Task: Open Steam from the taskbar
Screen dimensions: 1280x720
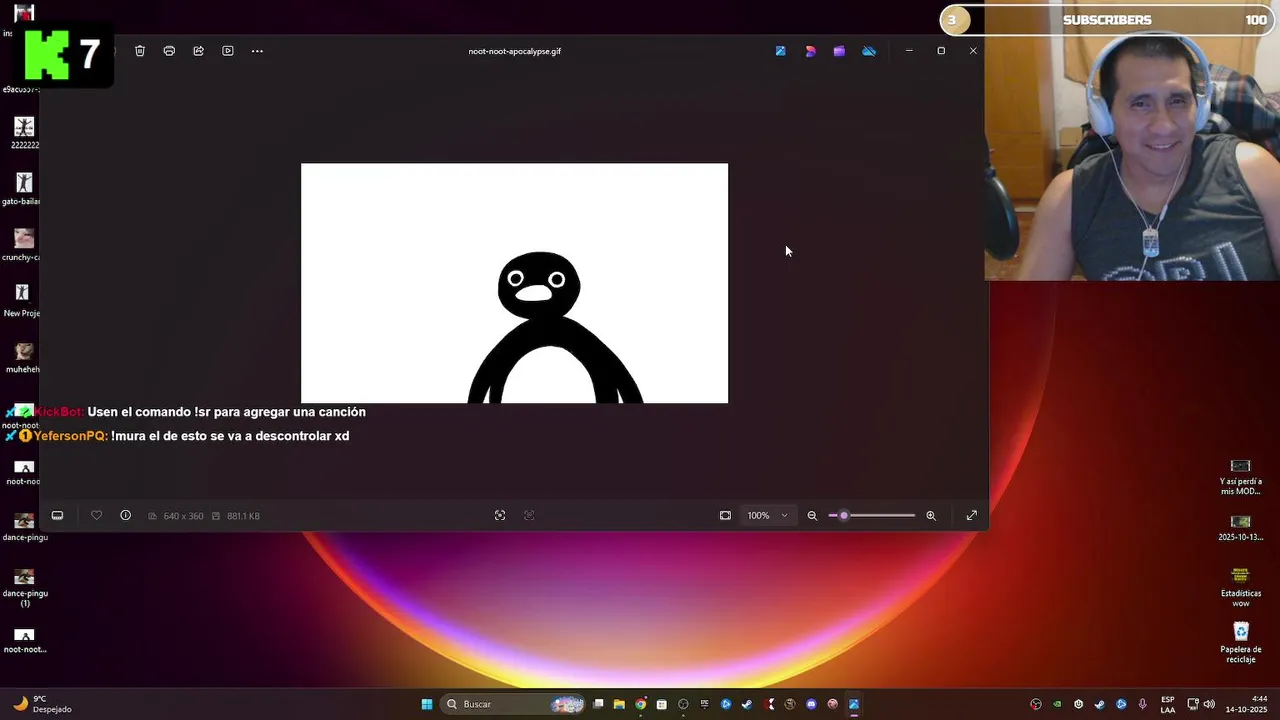Action: click(x=747, y=704)
